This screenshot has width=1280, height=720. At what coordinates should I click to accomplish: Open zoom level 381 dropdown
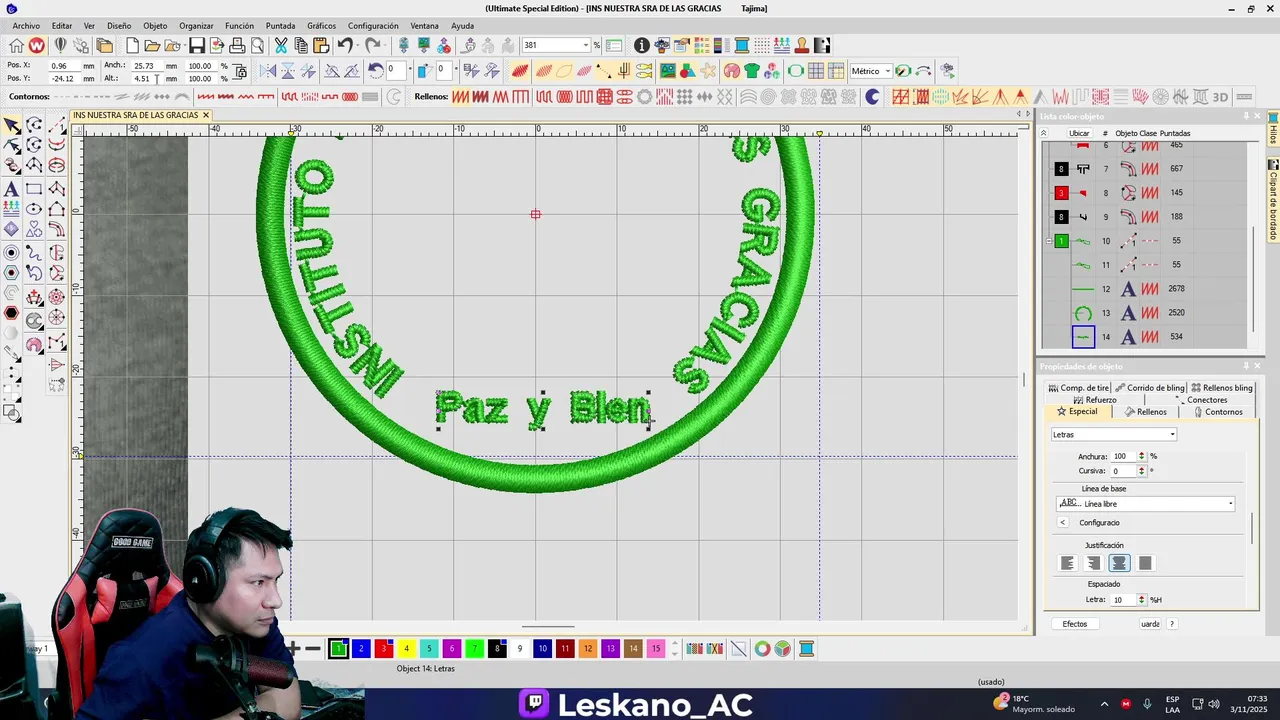585,45
